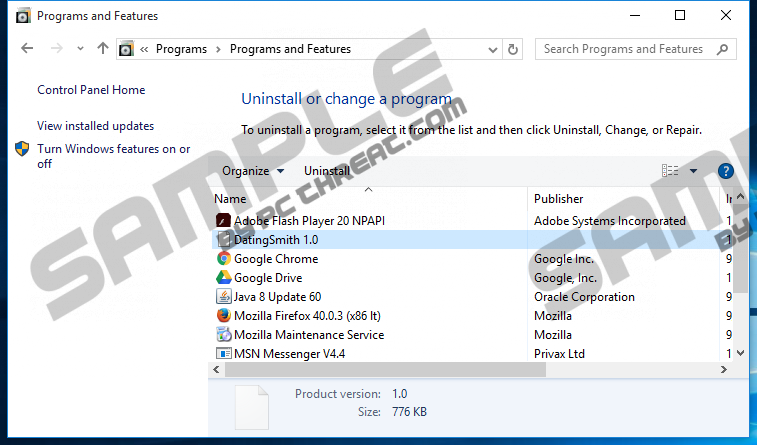This screenshot has height=445, width=757.
Task: Click the forward navigation arrow
Action: point(56,48)
